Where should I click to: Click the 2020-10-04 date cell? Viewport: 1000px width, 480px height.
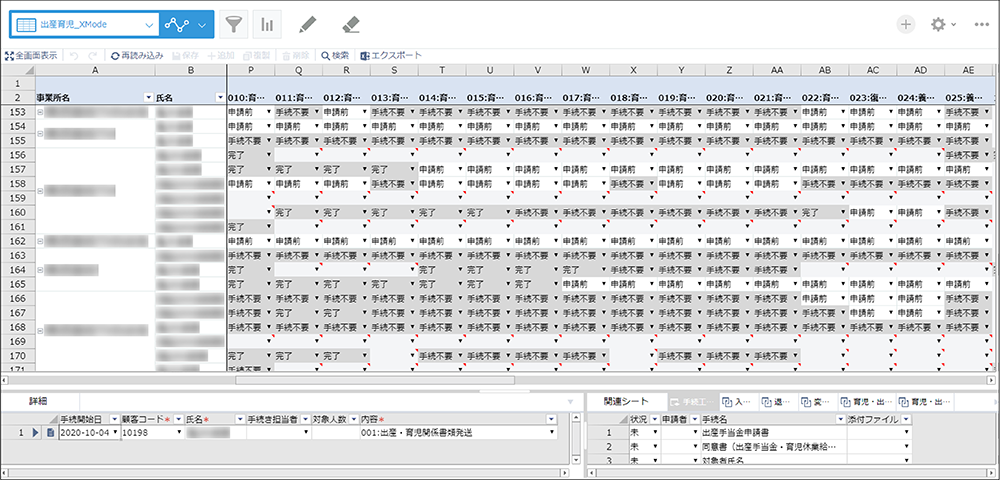point(88,433)
